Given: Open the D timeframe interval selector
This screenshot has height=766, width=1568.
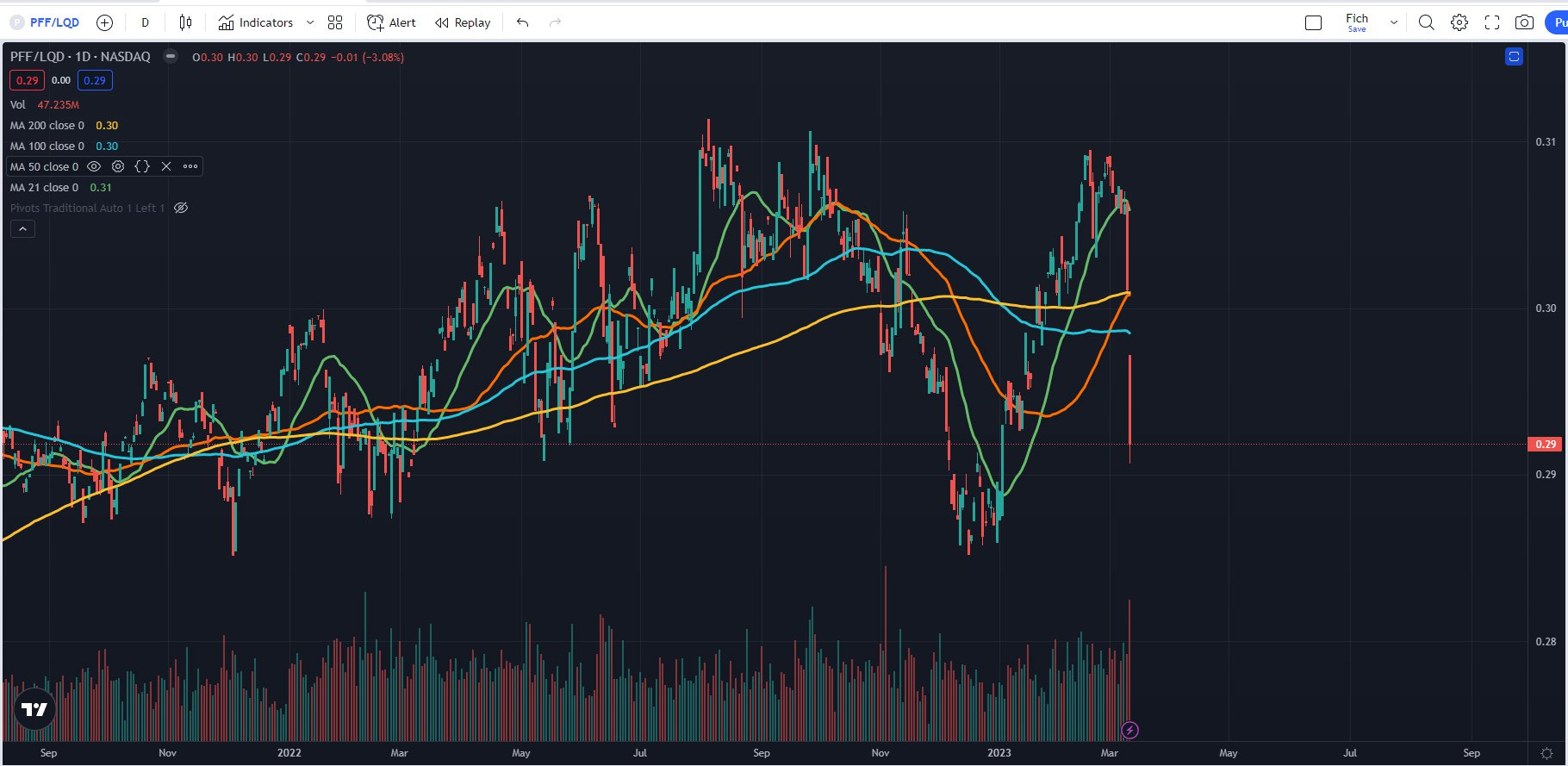Looking at the screenshot, I should click(x=145, y=22).
